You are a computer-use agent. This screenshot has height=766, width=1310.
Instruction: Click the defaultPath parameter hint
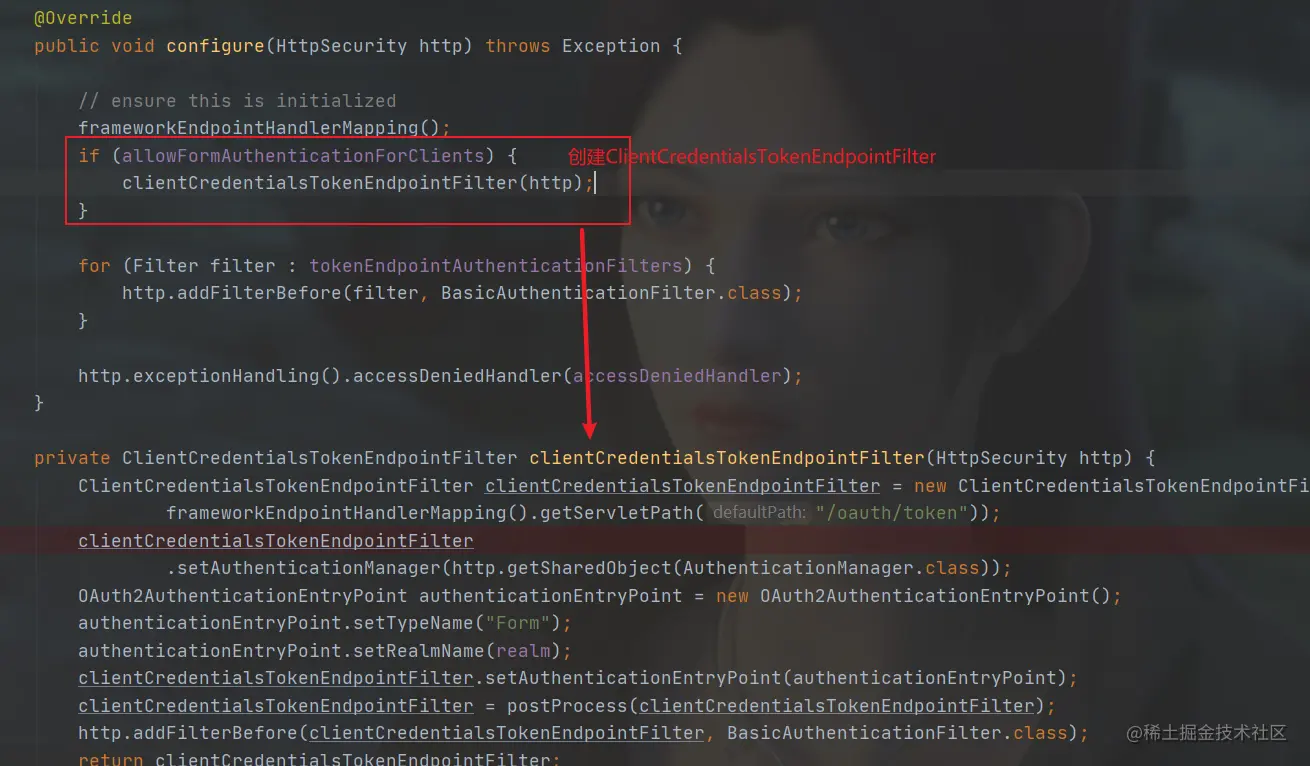pos(759,513)
